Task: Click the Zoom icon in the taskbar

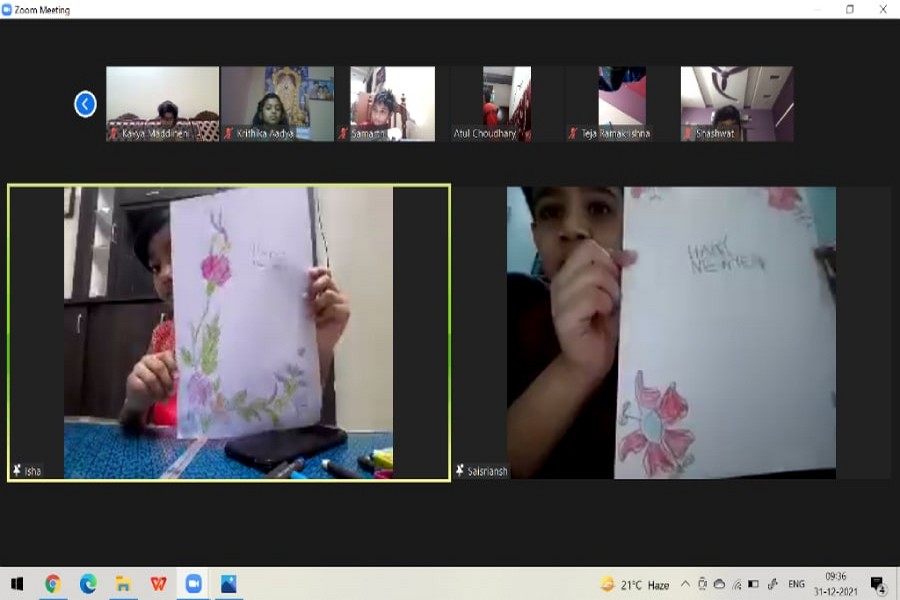Action: point(193,584)
